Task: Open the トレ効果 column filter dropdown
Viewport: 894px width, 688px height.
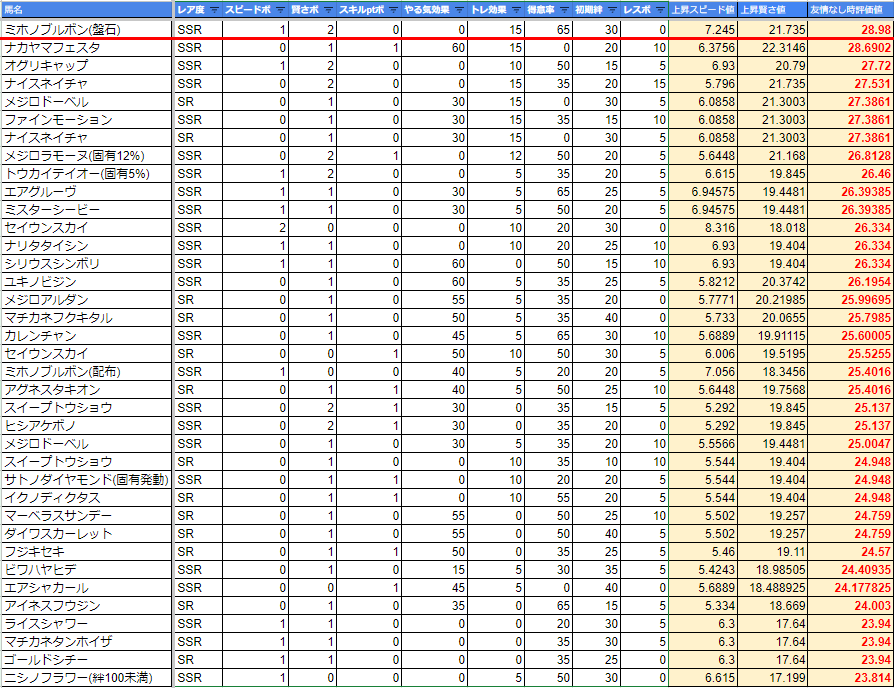Action: click(x=516, y=10)
